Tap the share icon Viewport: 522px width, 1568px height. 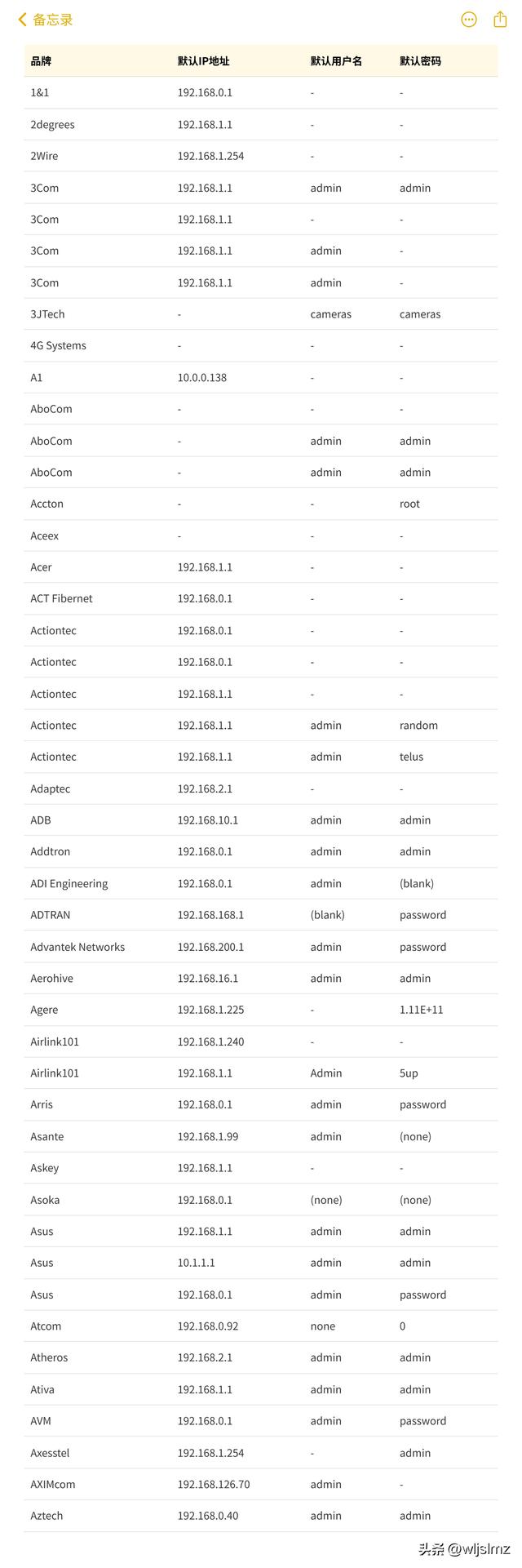500,20
